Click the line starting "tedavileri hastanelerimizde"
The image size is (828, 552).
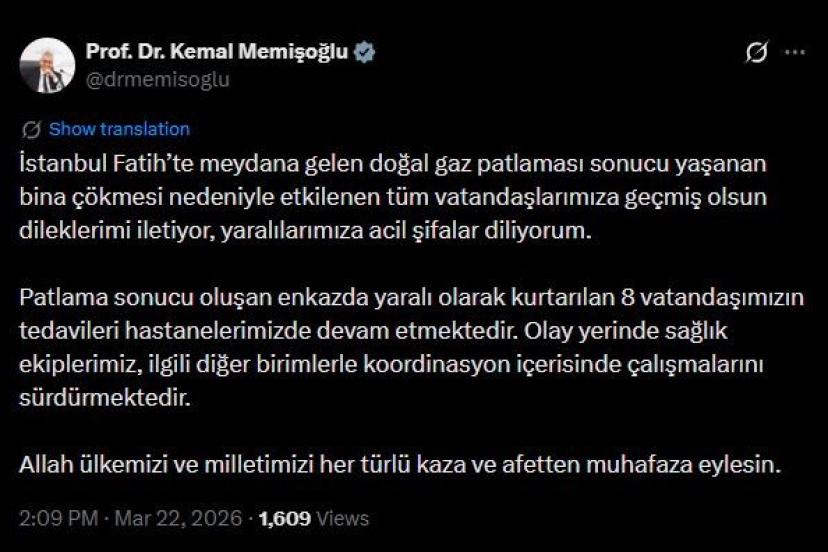tap(377, 329)
